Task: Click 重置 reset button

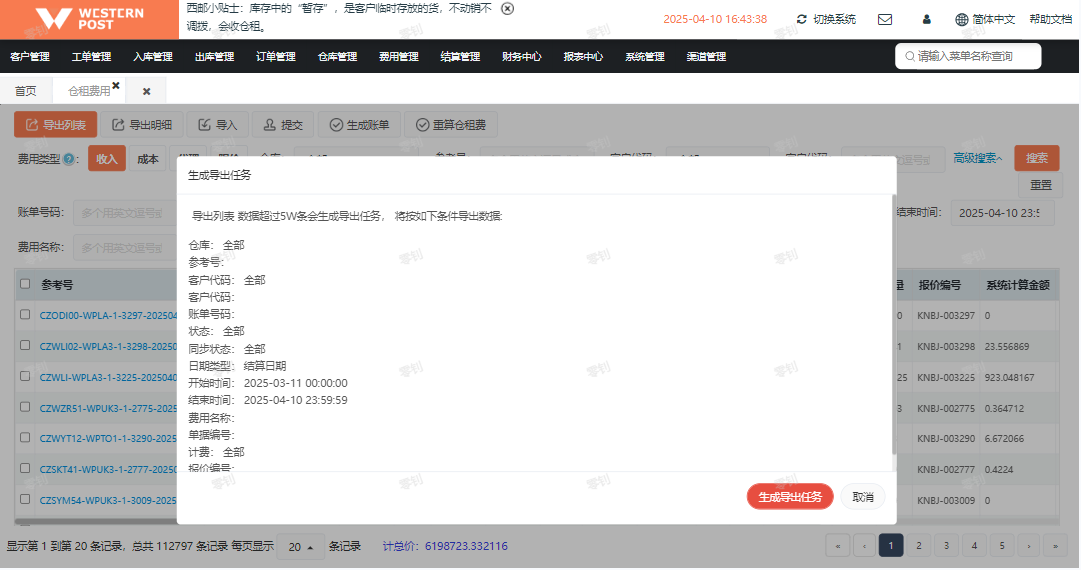Action: [1040, 185]
